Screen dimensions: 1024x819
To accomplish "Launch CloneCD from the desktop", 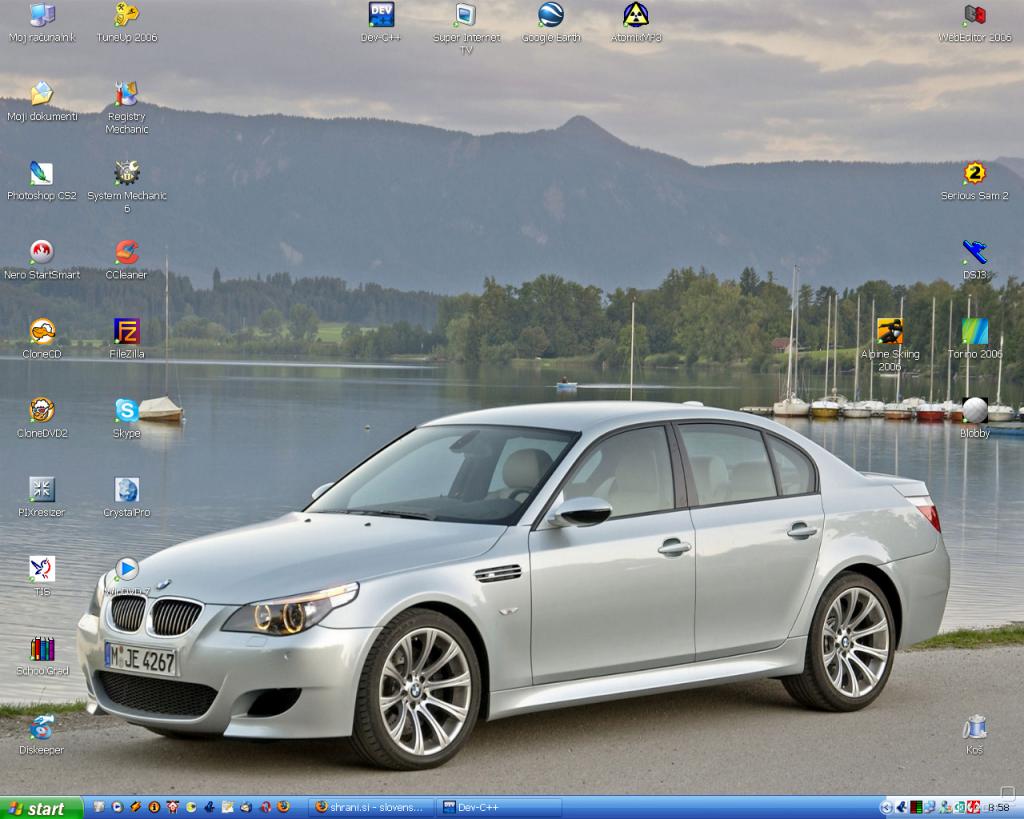I will click(x=42, y=339).
